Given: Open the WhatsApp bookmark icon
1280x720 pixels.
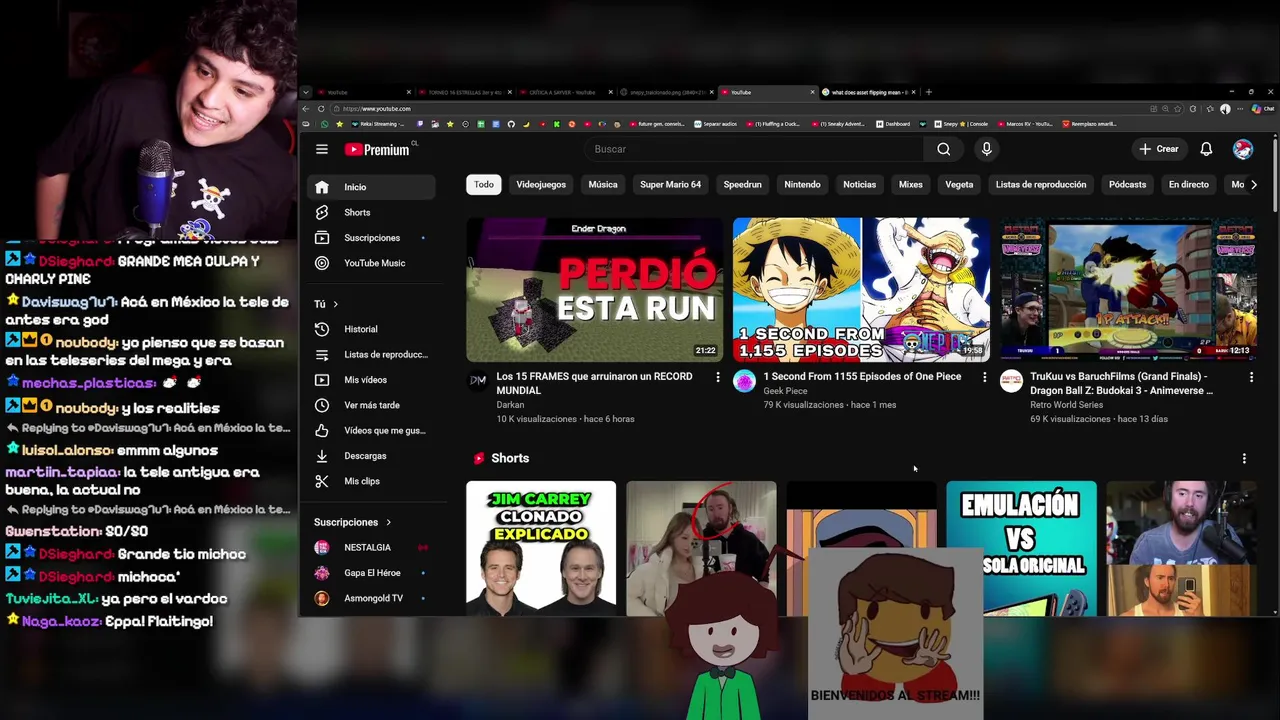Looking at the screenshot, I should (324, 124).
